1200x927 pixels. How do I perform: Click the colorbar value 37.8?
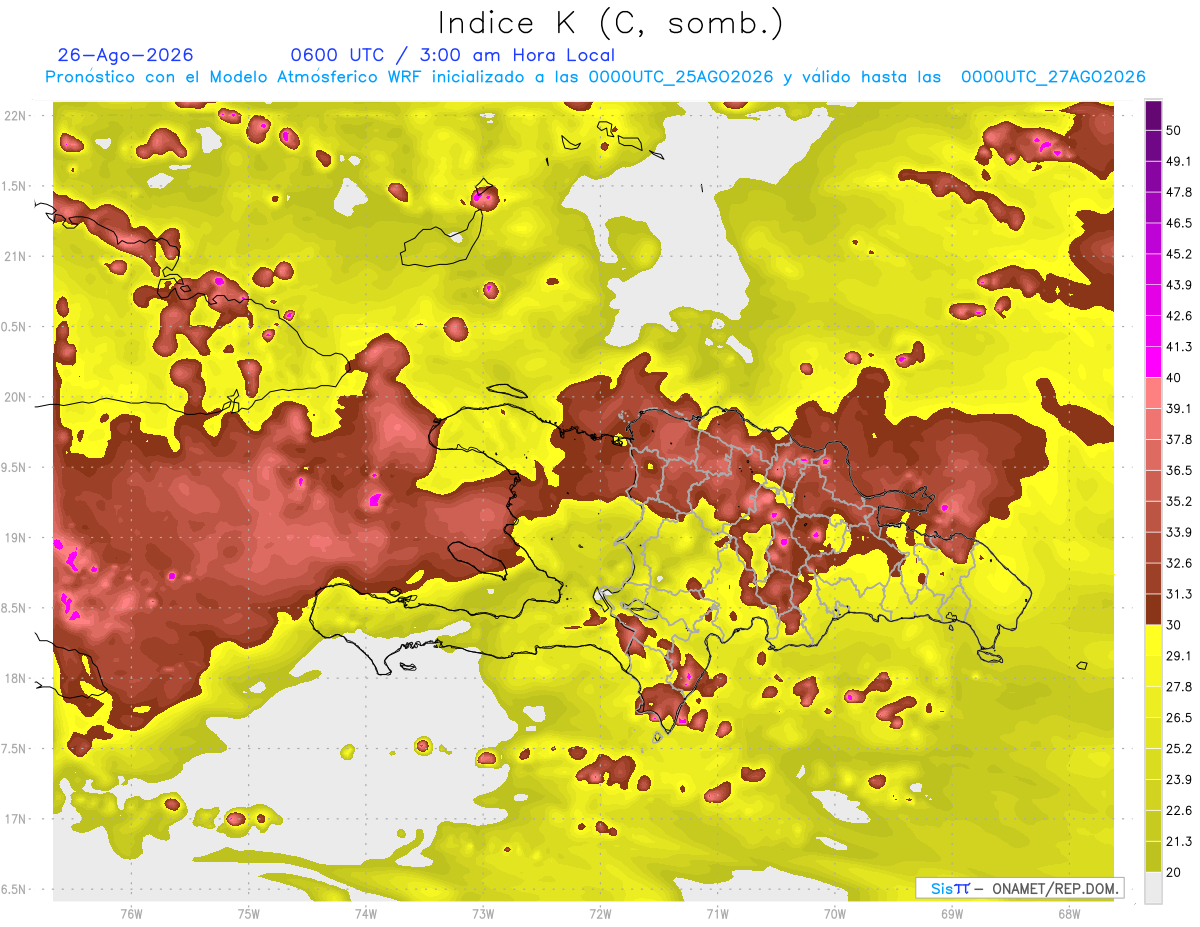[1179, 439]
